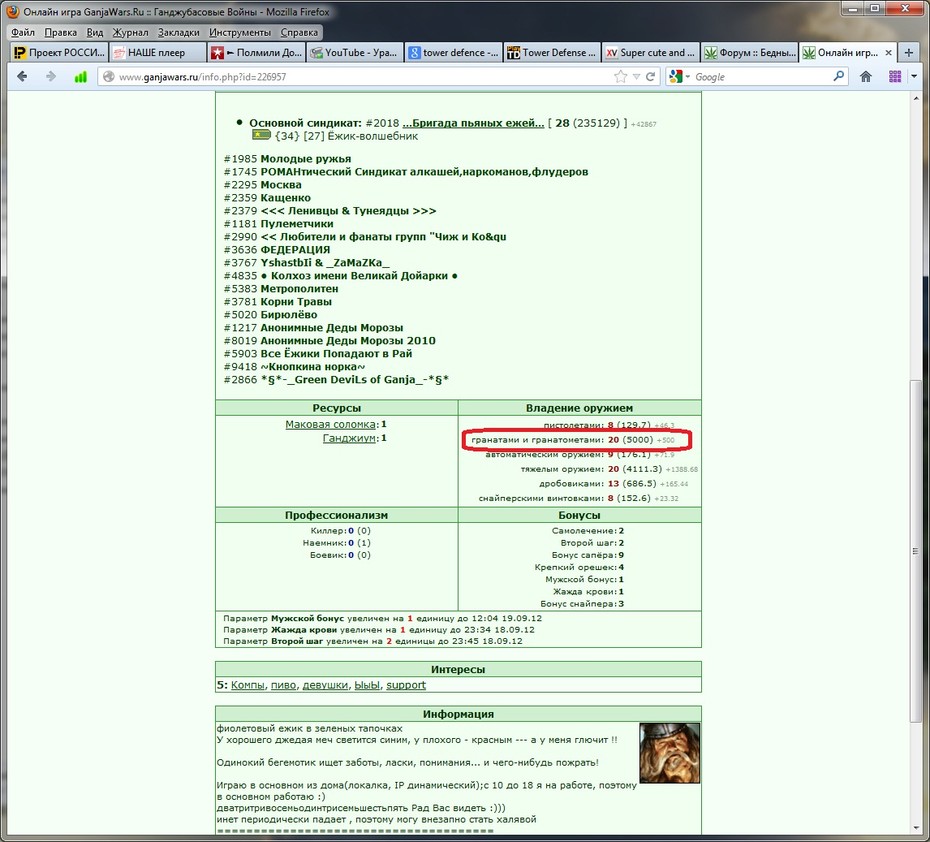Viewport: 930px width, 842px height.
Task: Switch to the Полмили До... tab
Action: pos(256,53)
